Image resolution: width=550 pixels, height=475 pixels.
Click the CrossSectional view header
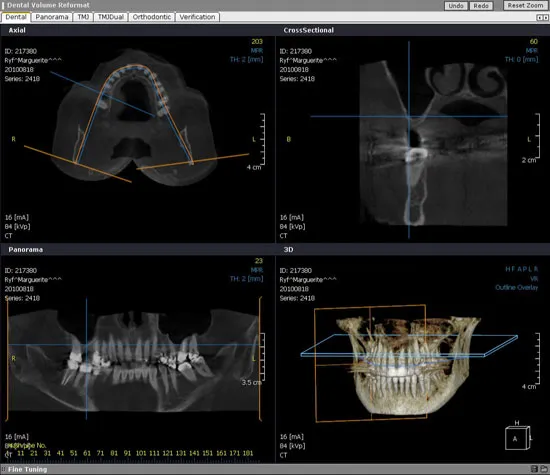click(308, 30)
